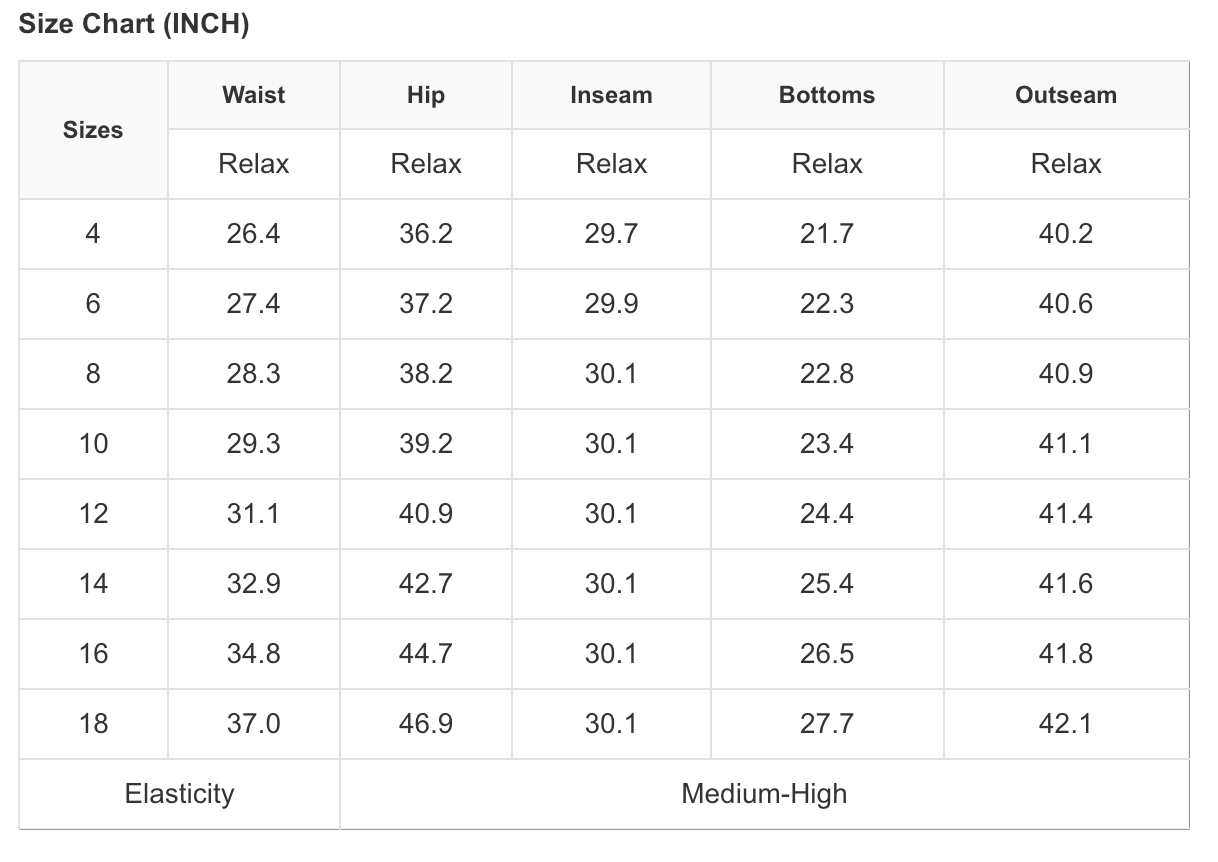Select the size 8 row label

(x=93, y=374)
